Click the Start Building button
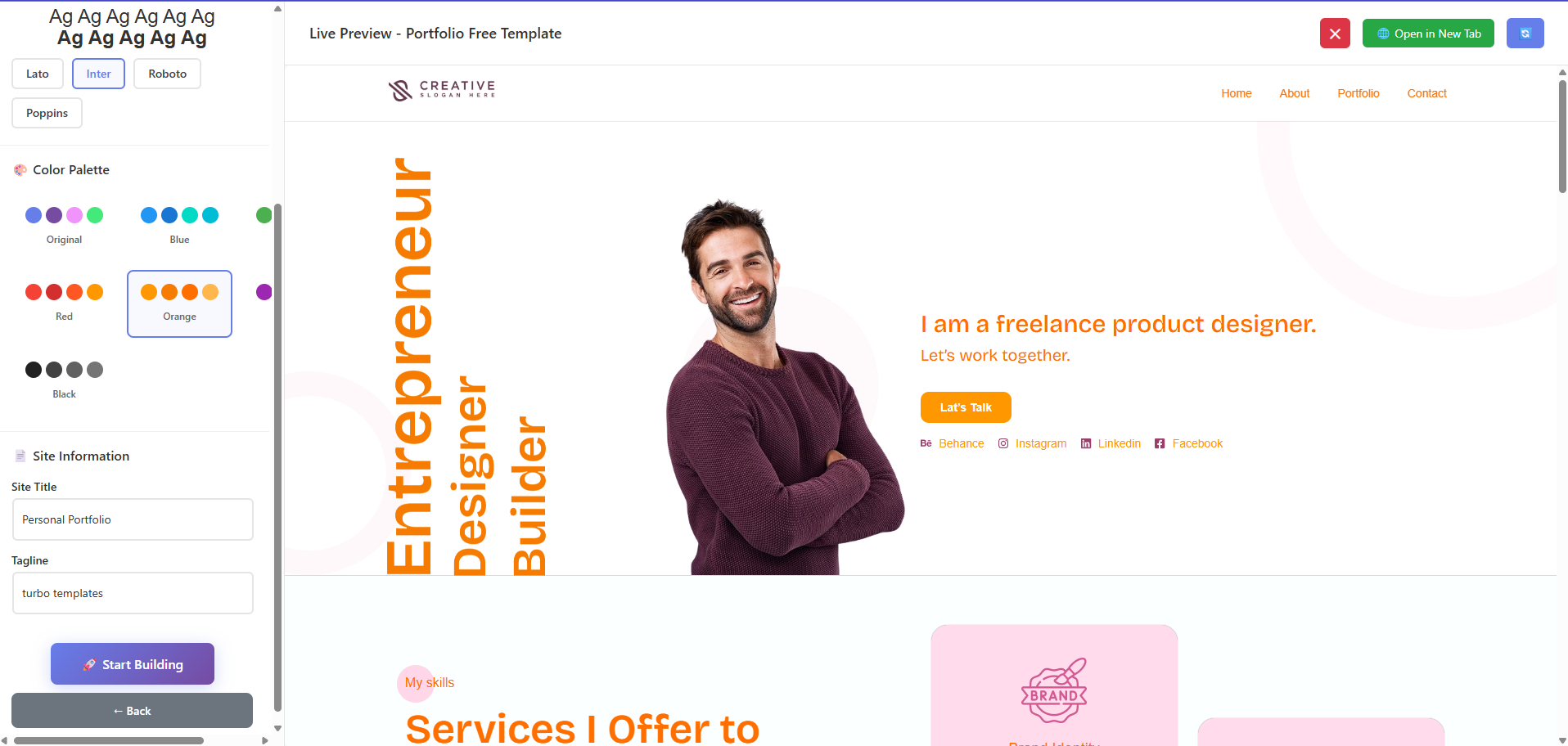This screenshot has width=1568, height=746. [x=133, y=664]
